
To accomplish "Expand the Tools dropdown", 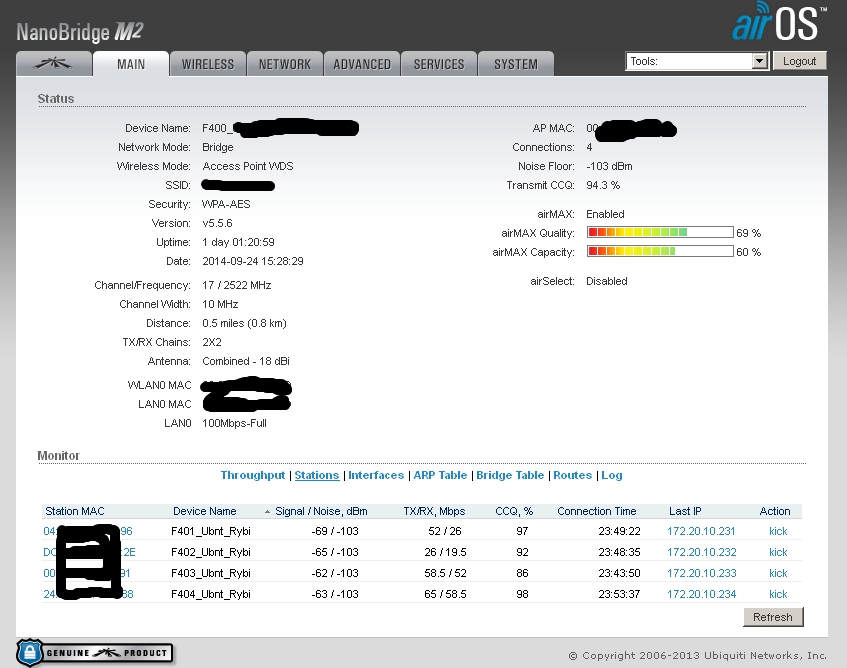I will coord(697,61).
